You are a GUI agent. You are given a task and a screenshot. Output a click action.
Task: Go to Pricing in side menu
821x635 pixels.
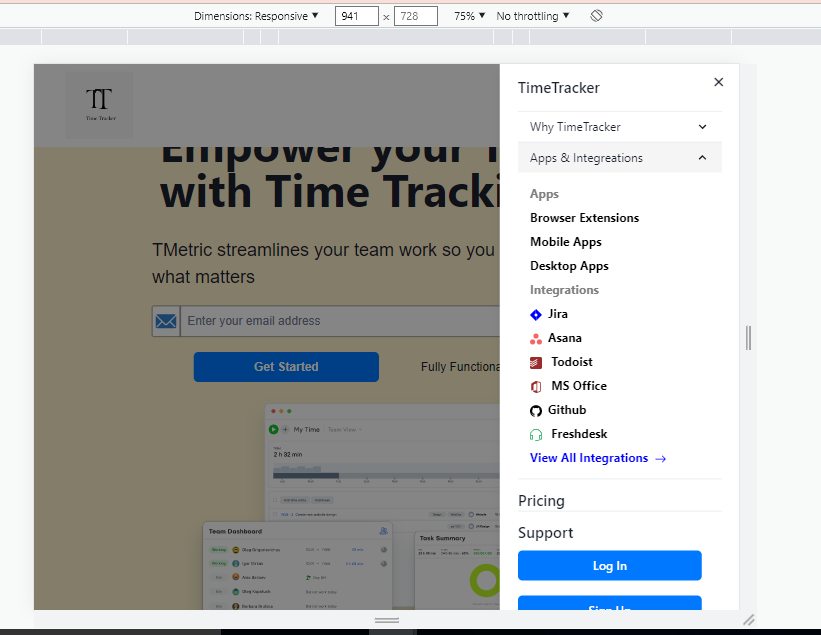(541, 501)
